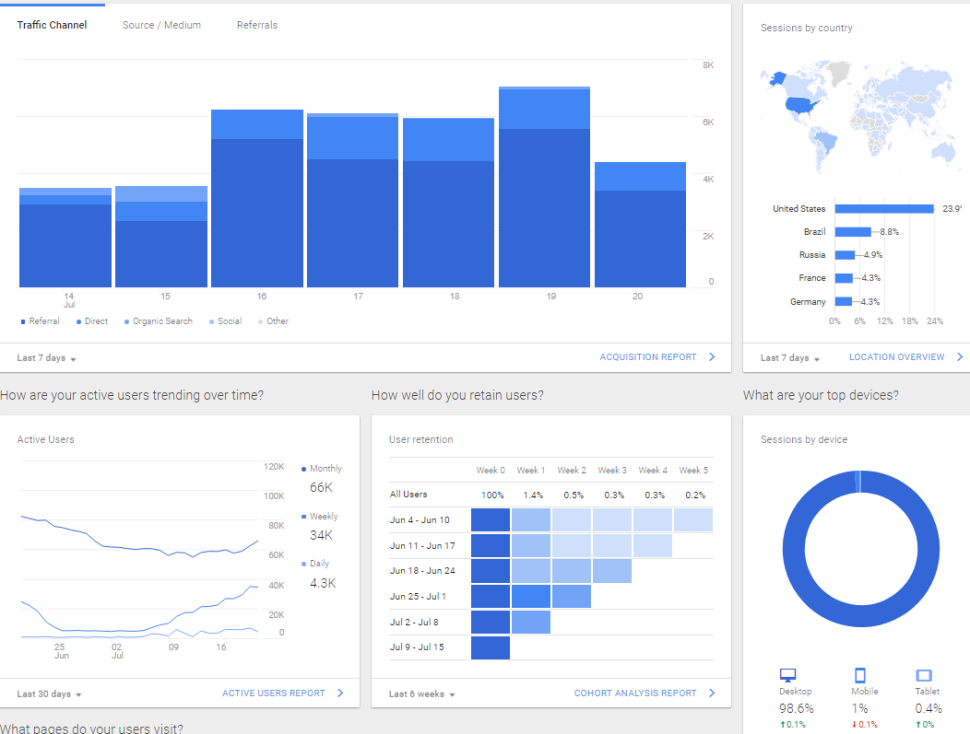The height and width of the screenshot is (734, 970).
Task: Click the Week 0 column header
Action: coord(491,471)
